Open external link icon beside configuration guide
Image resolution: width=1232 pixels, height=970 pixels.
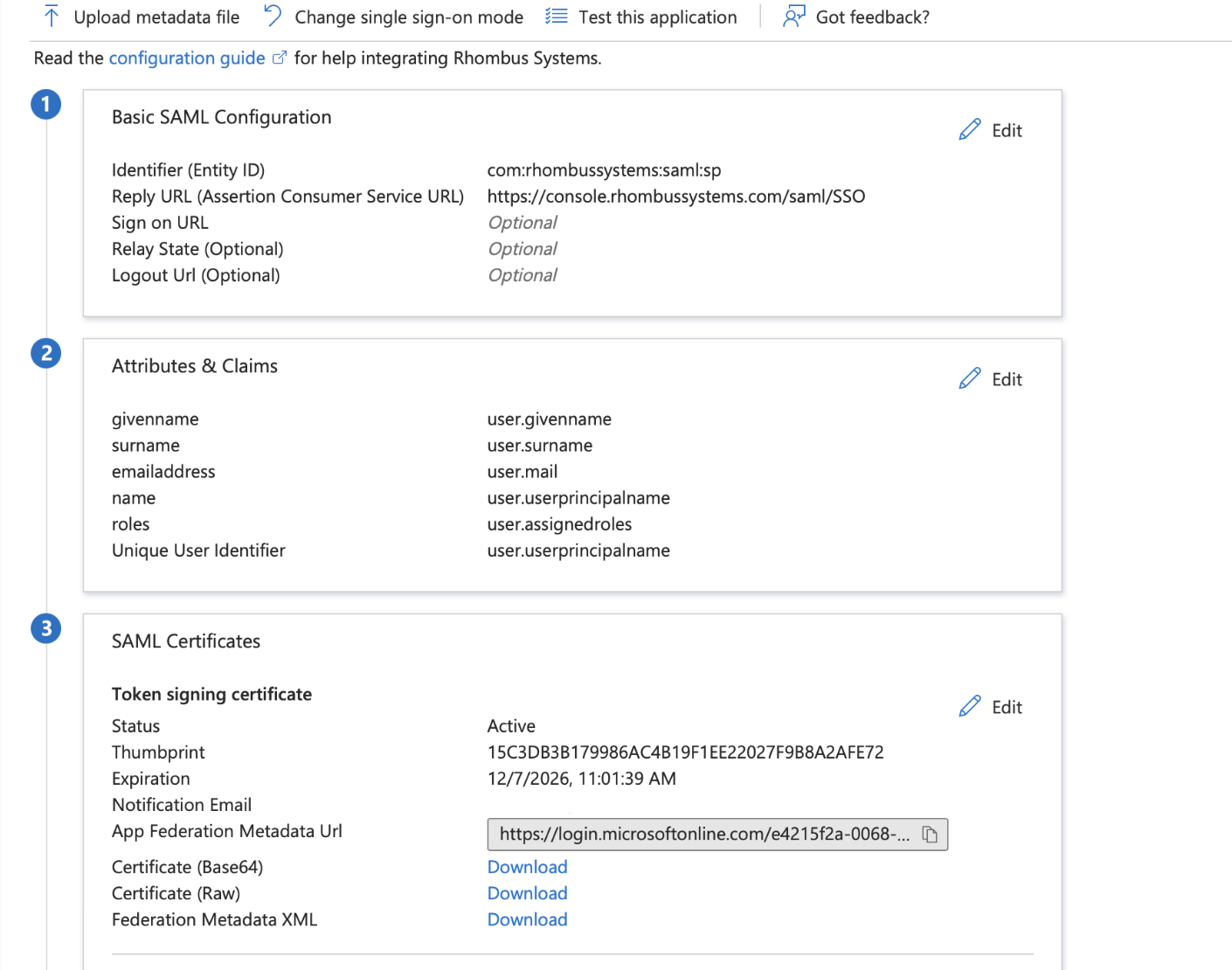click(280, 58)
